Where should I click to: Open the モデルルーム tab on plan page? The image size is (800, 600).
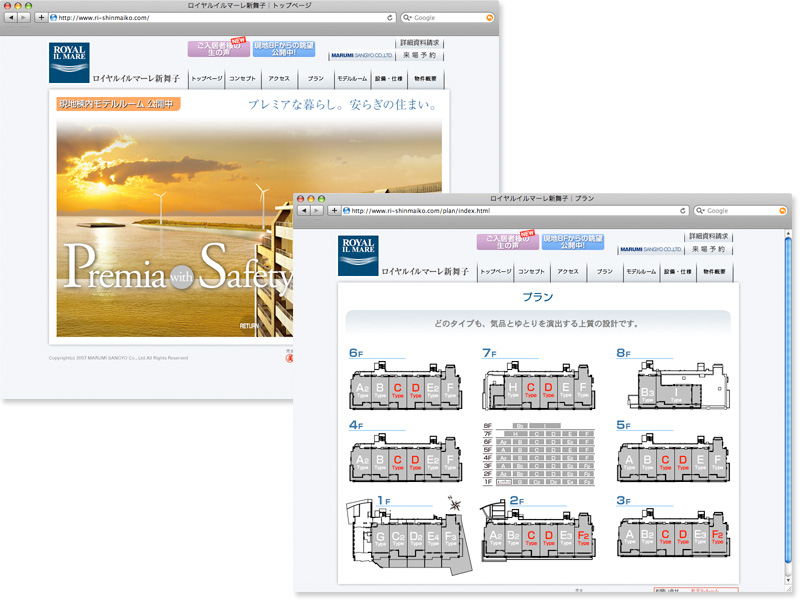640,272
